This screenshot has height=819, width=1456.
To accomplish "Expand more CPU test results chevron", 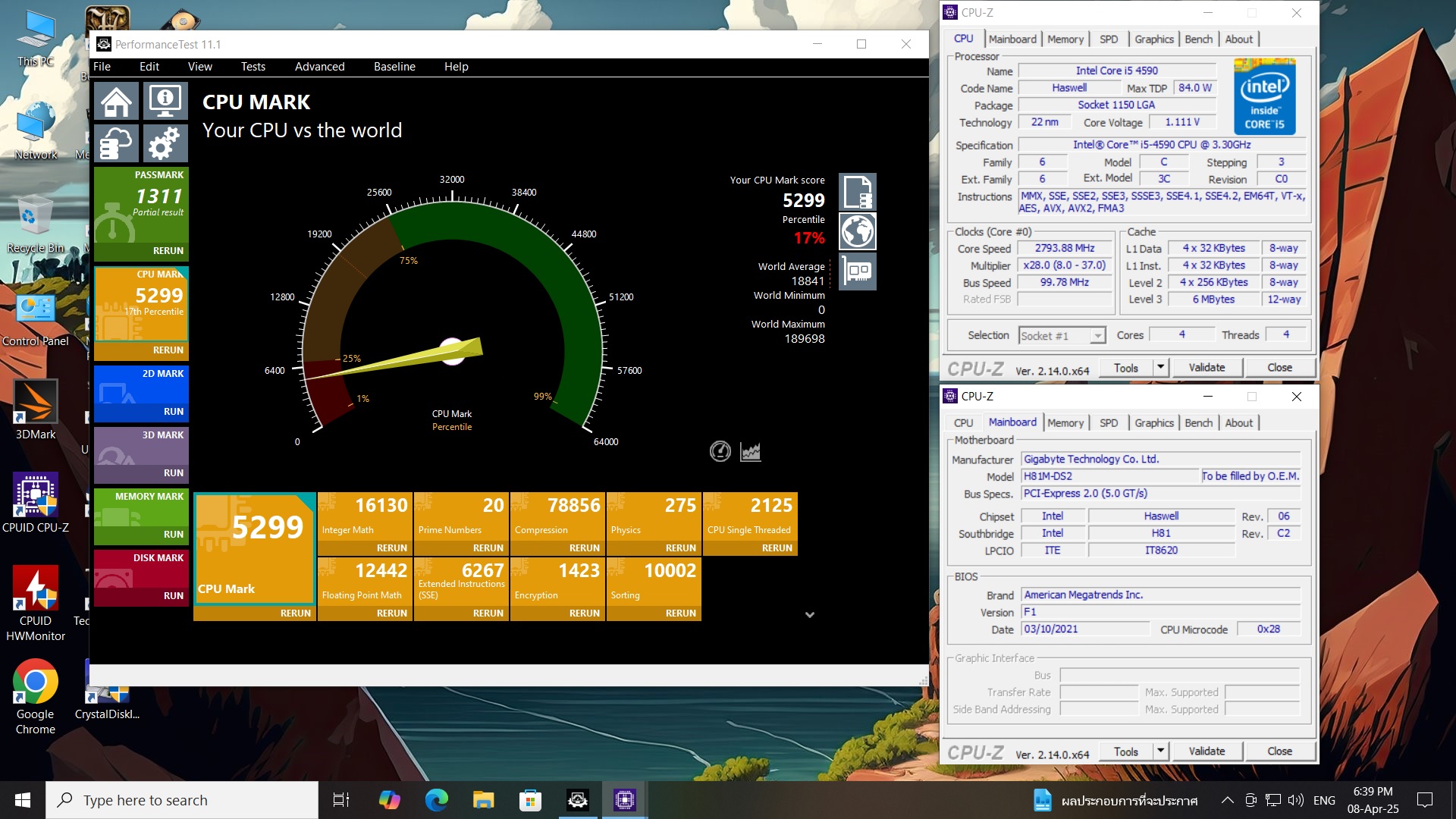I will click(x=810, y=615).
